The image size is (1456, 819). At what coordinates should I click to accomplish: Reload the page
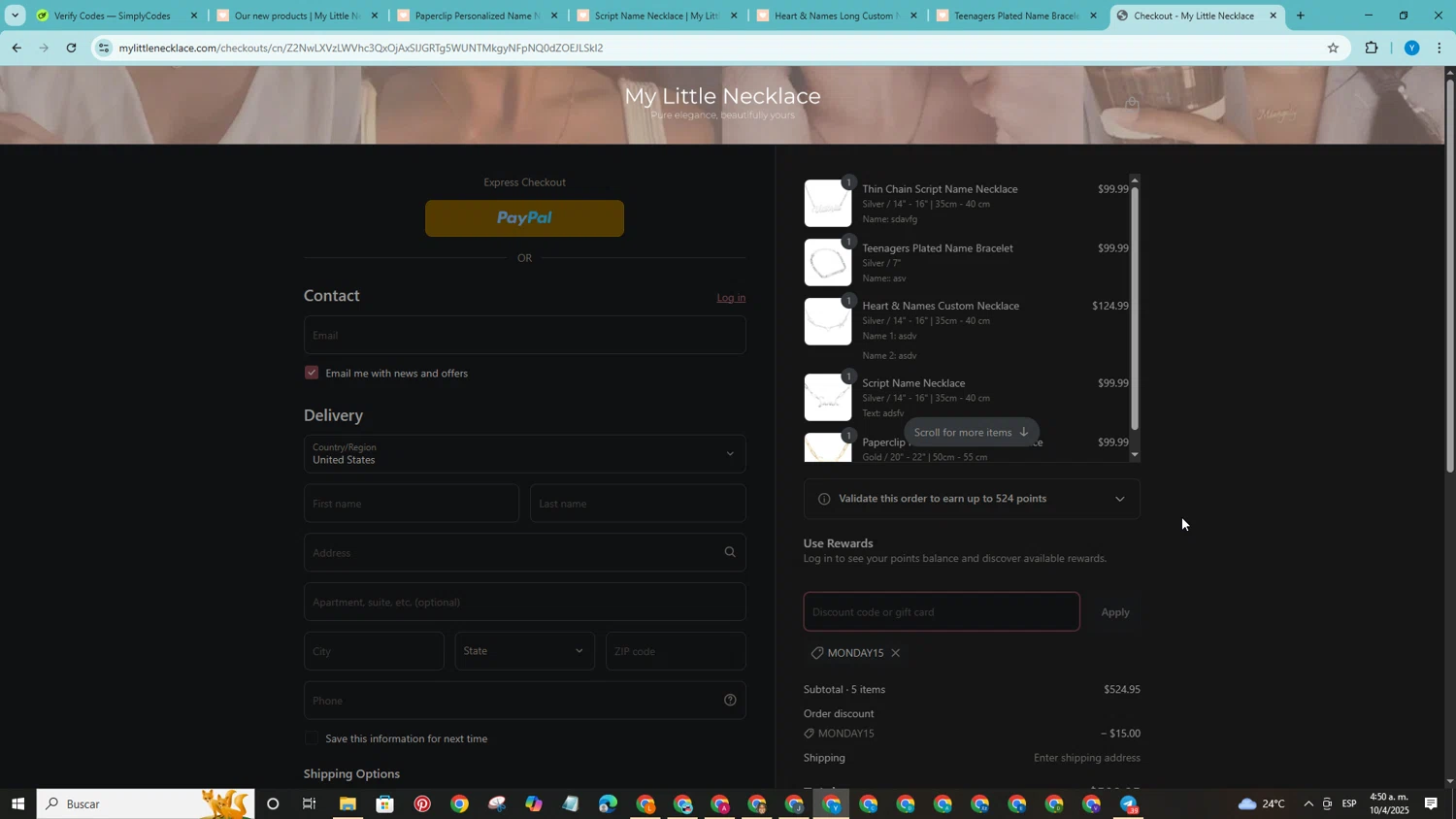71,48
